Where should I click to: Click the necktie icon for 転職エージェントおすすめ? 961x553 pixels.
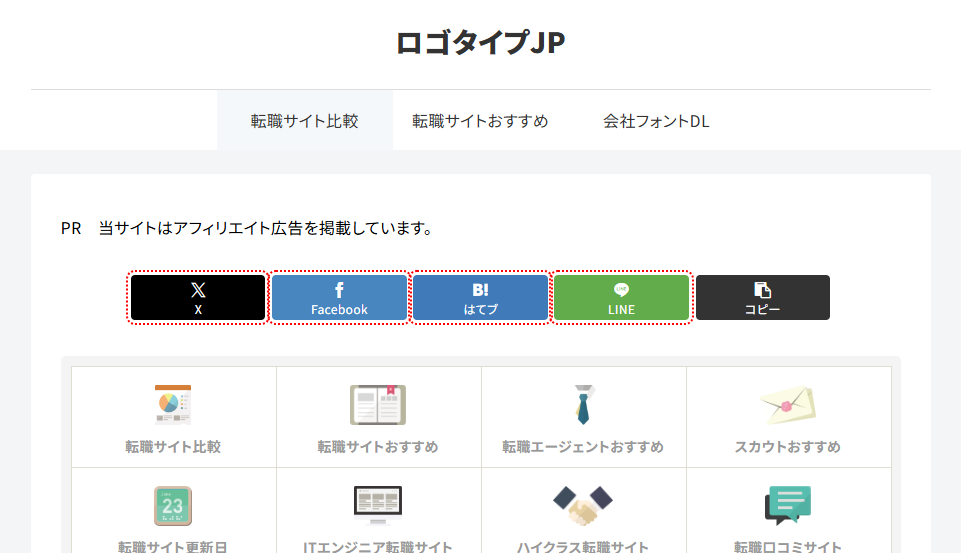[x=583, y=405]
